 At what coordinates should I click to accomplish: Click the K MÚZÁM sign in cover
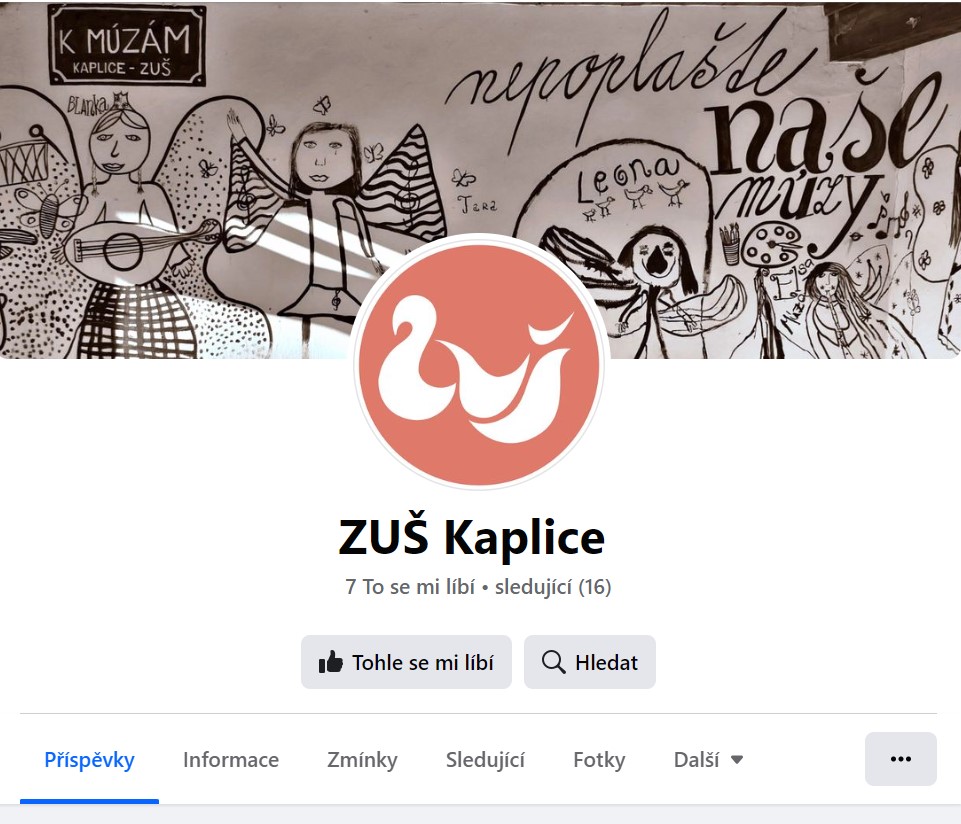[127, 46]
